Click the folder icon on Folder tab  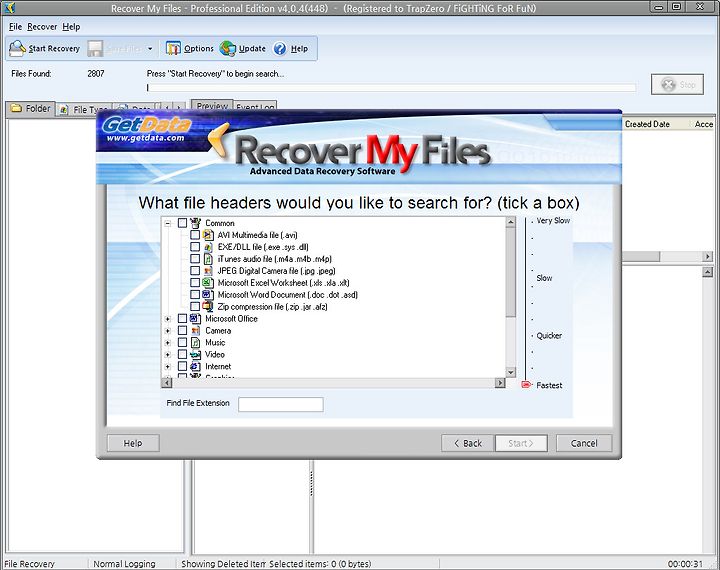tap(17, 108)
